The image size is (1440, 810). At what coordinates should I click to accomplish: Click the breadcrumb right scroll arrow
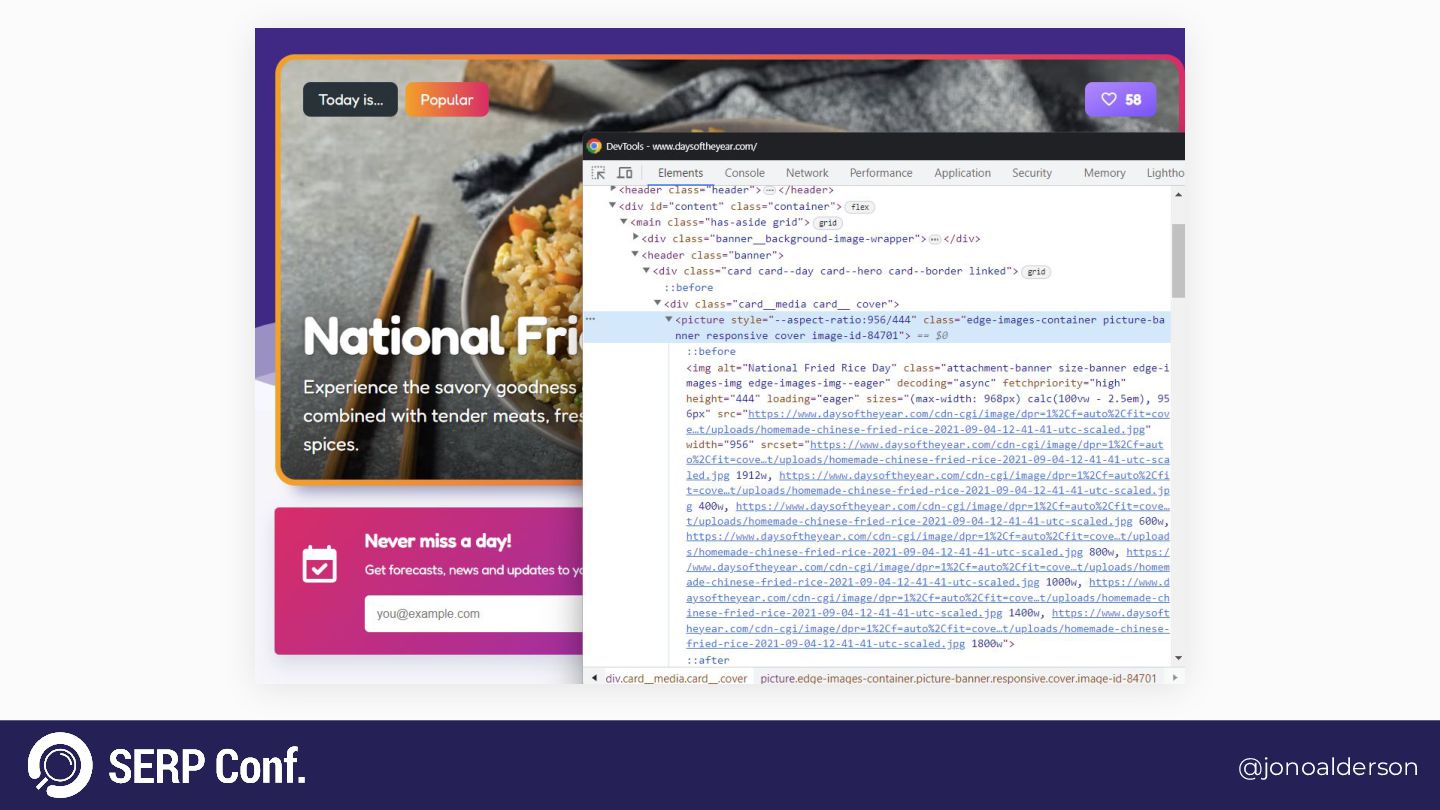click(x=1175, y=678)
